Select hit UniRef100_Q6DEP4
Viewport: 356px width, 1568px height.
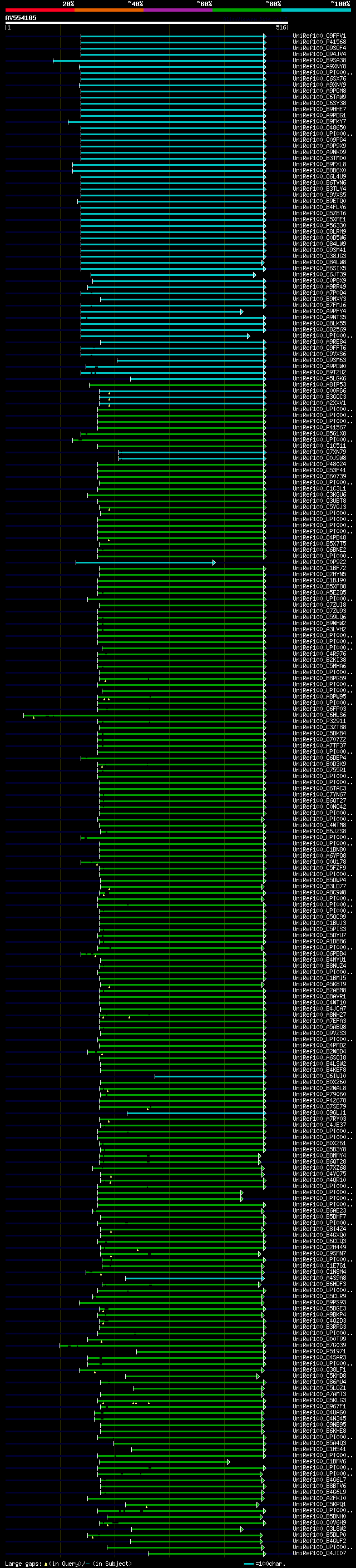click(319, 758)
